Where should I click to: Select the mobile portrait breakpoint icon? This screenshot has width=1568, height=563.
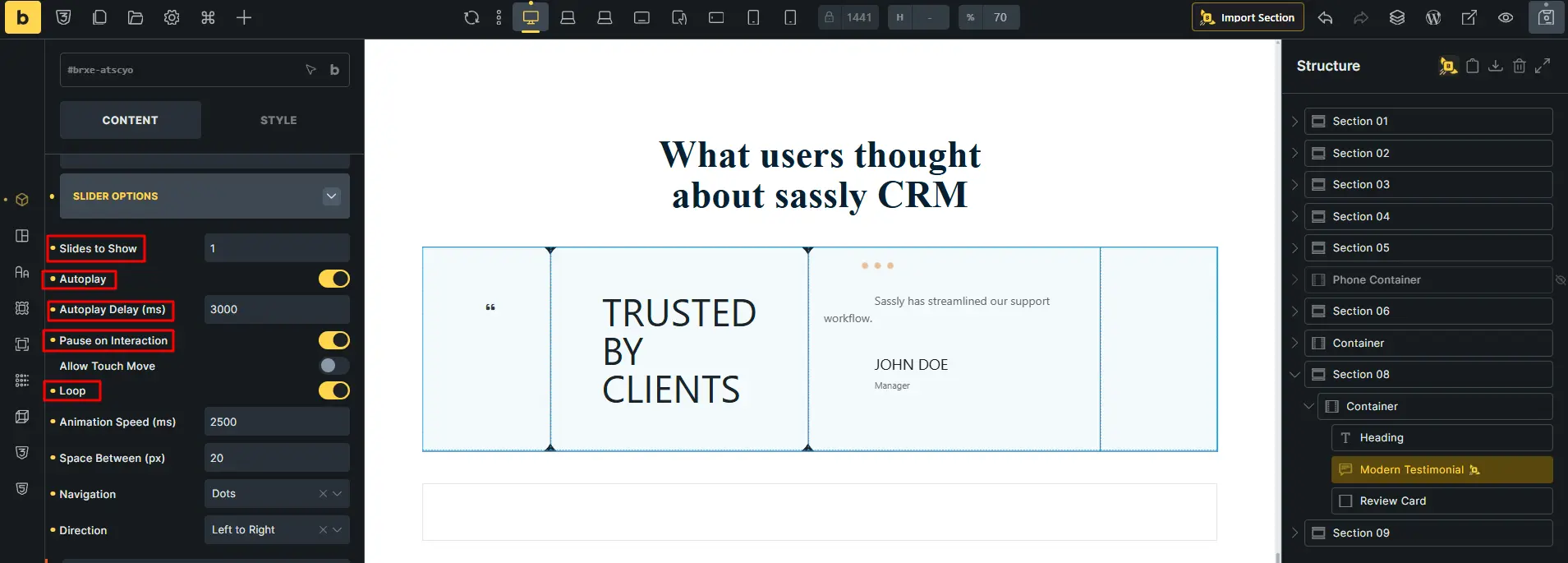coord(790,17)
